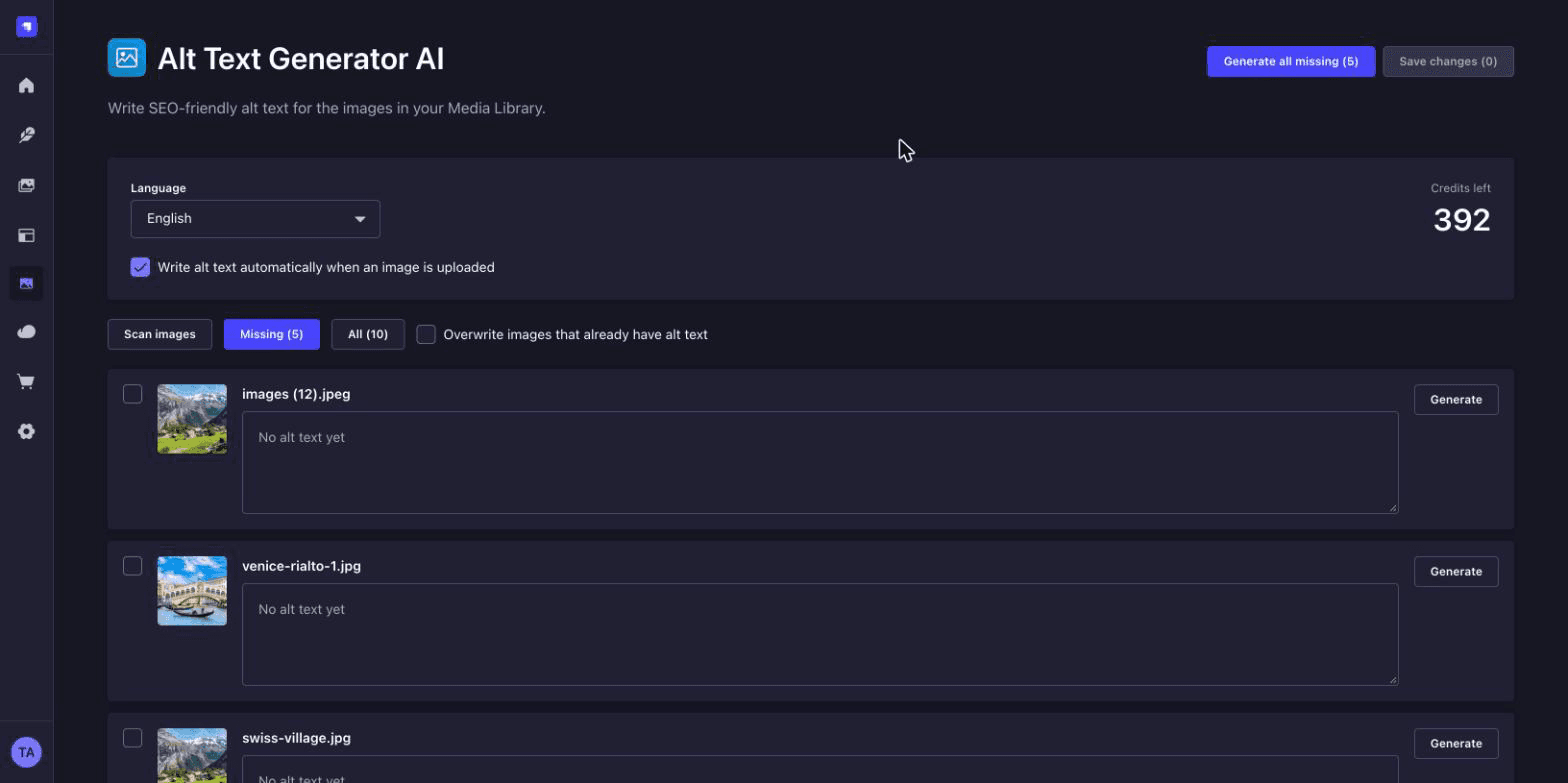
Task: Open settings gear in the sidebar
Action: pyautogui.click(x=26, y=431)
